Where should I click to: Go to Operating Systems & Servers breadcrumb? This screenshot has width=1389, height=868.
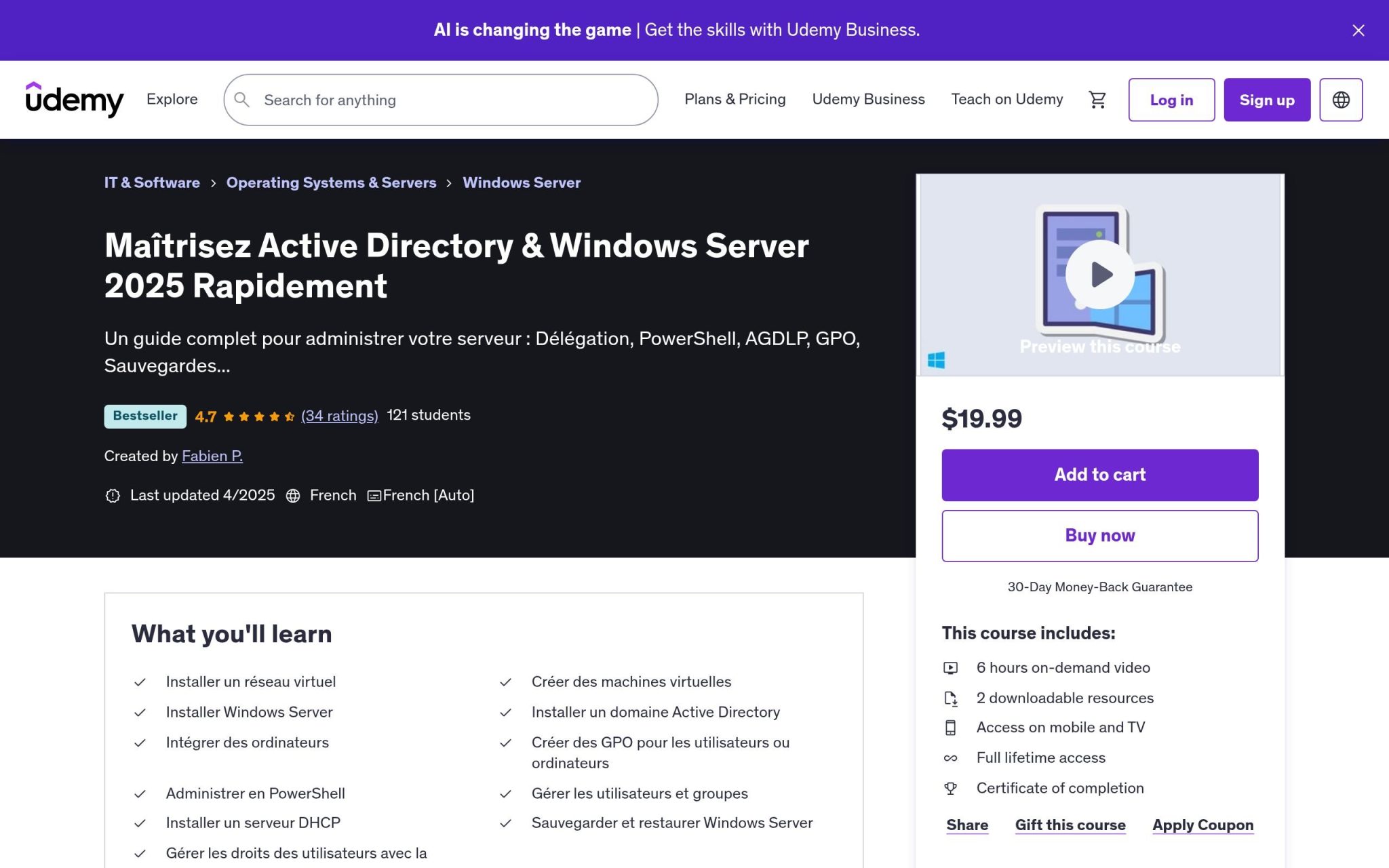pyautogui.click(x=331, y=182)
